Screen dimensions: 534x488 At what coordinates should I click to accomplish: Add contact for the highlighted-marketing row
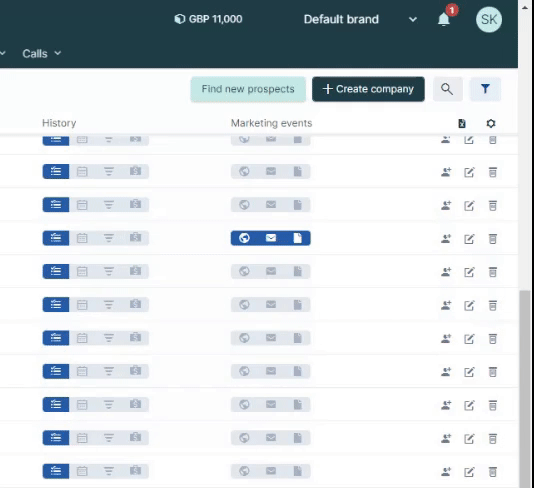pos(446,239)
